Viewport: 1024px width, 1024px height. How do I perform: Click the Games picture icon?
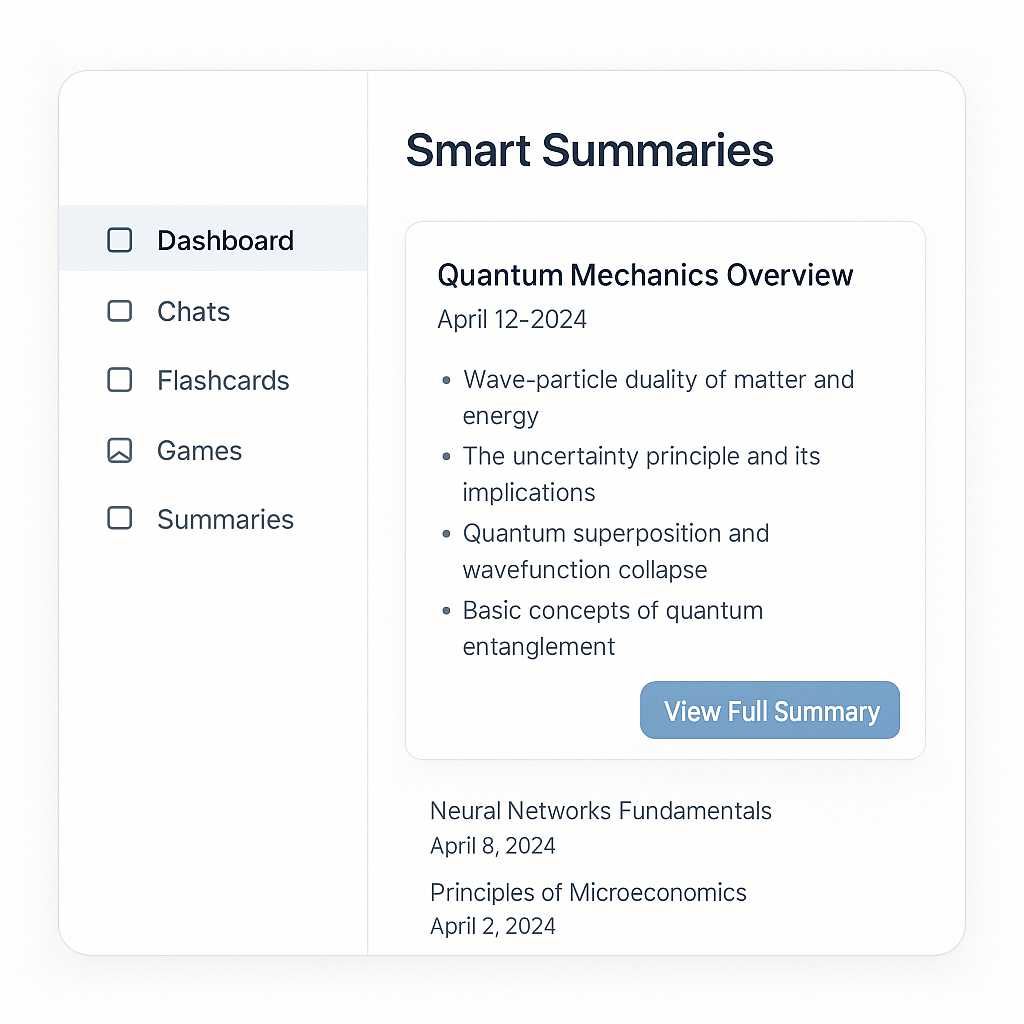pos(120,451)
